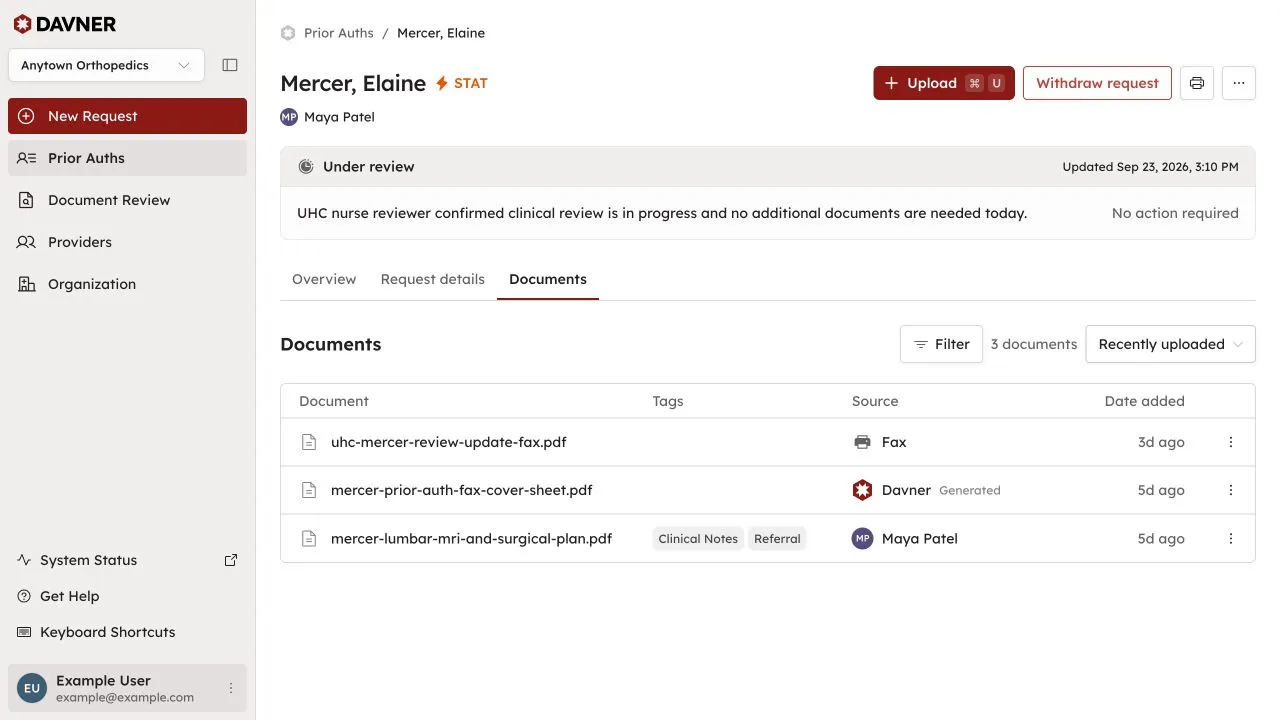Expand the Anytown Orthopedics organization dropdown
This screenshot has height=720, width=1280.
coord(106,65)
